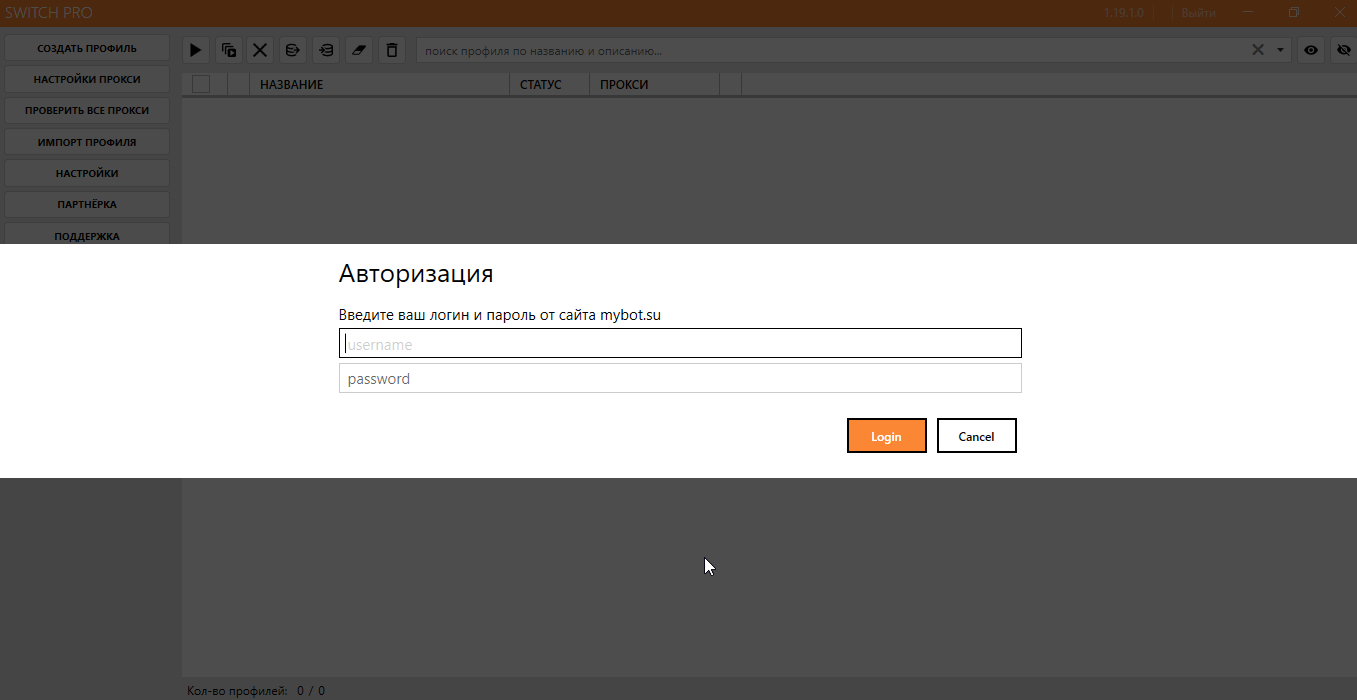Viewport: 1357px width, 700px height.
Task: Click the eraser toolbar icon
Action: (359, 50)
